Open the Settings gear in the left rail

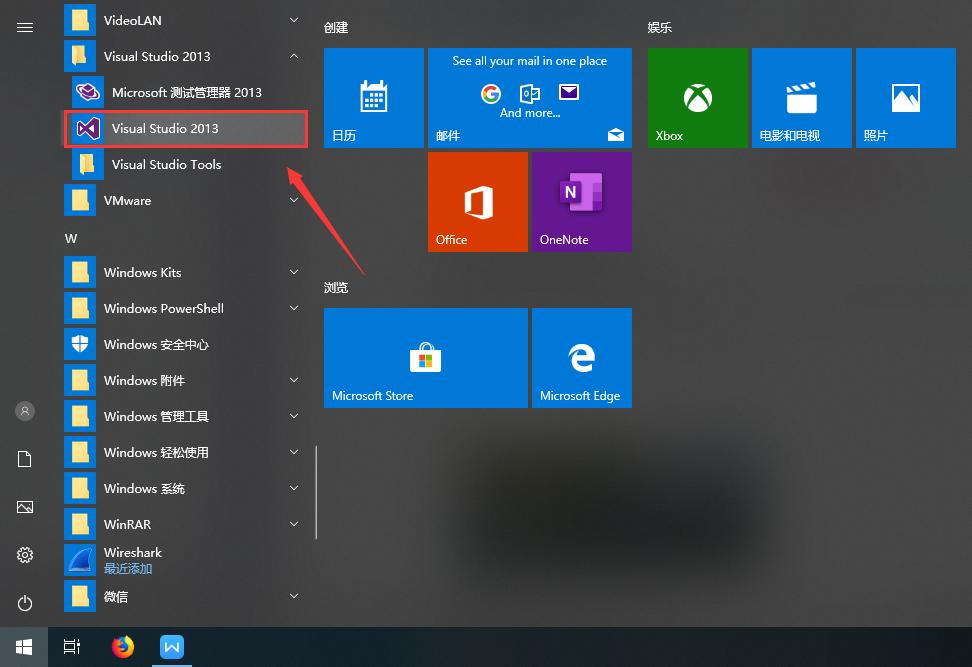coord(24,555)
